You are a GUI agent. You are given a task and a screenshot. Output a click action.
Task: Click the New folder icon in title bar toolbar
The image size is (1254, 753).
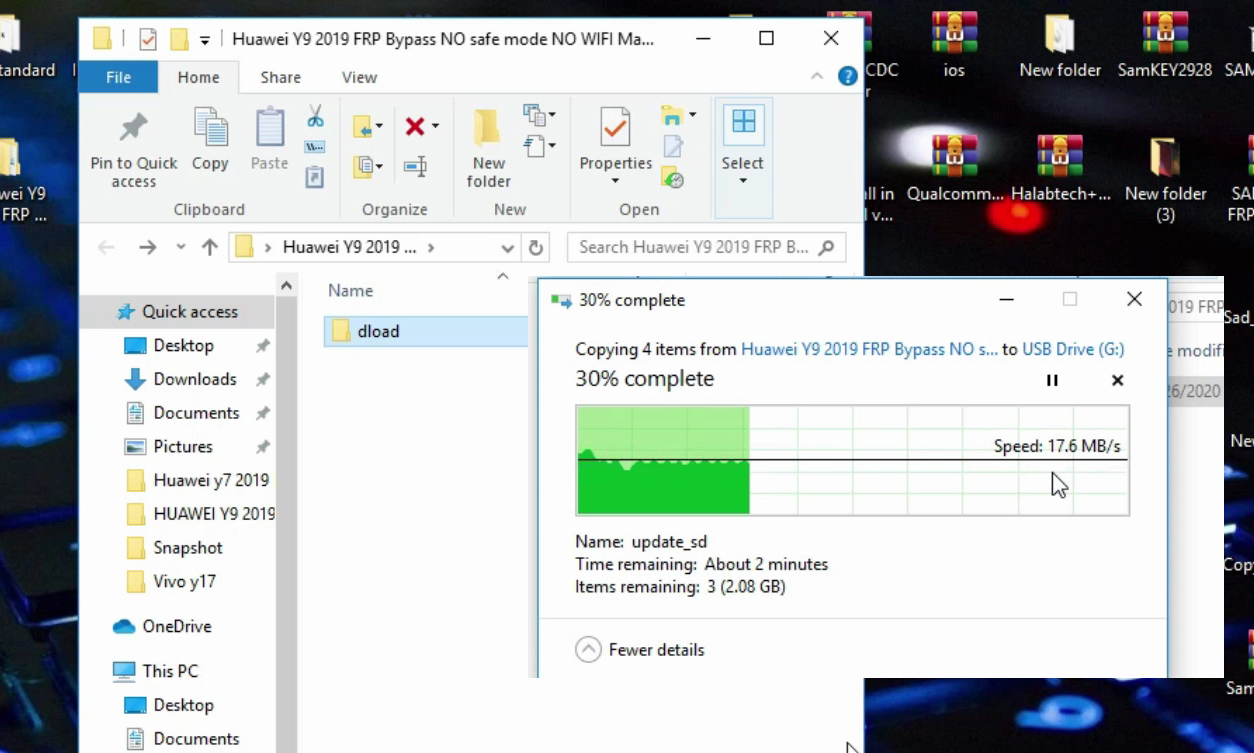point(179,39)
